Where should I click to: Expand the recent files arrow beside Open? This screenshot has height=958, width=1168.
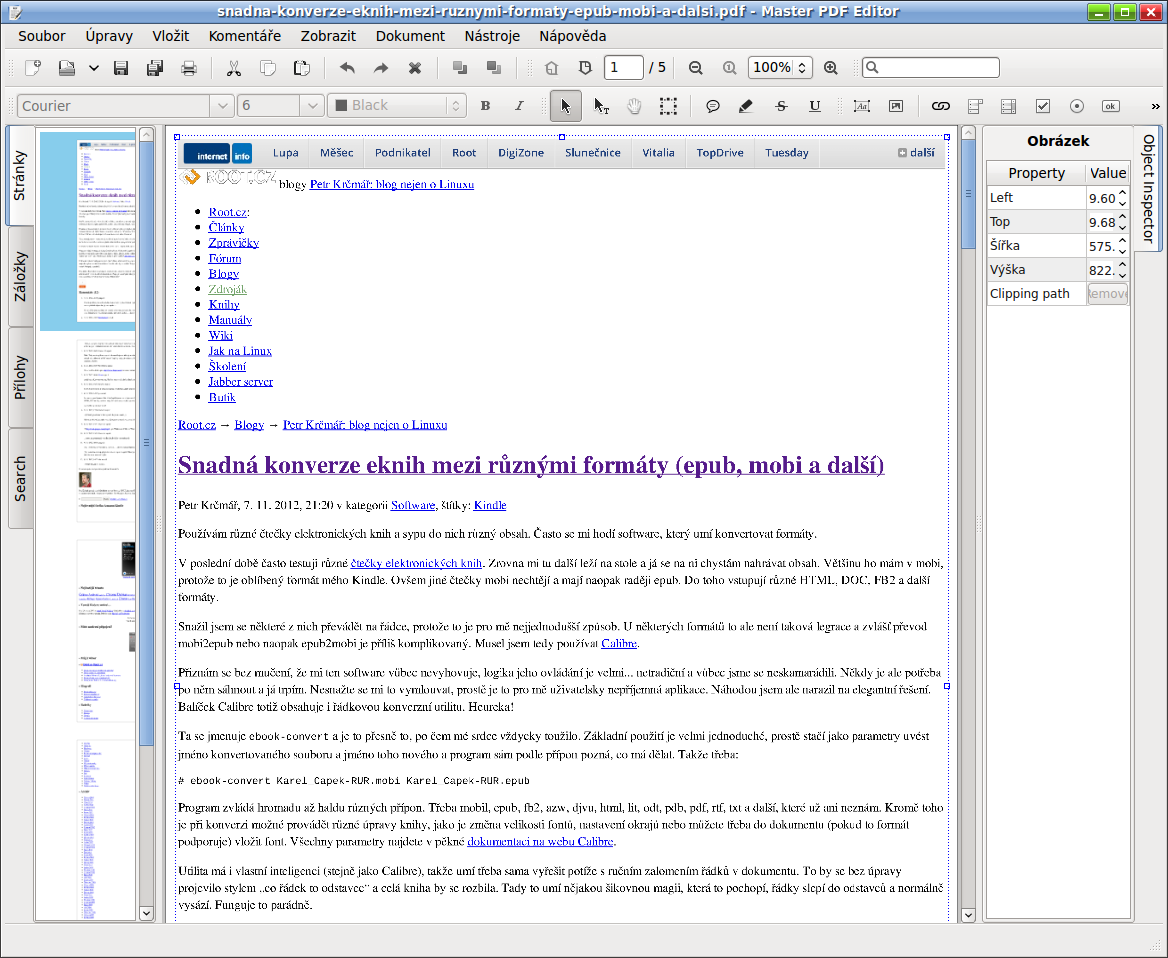[94, 68]
